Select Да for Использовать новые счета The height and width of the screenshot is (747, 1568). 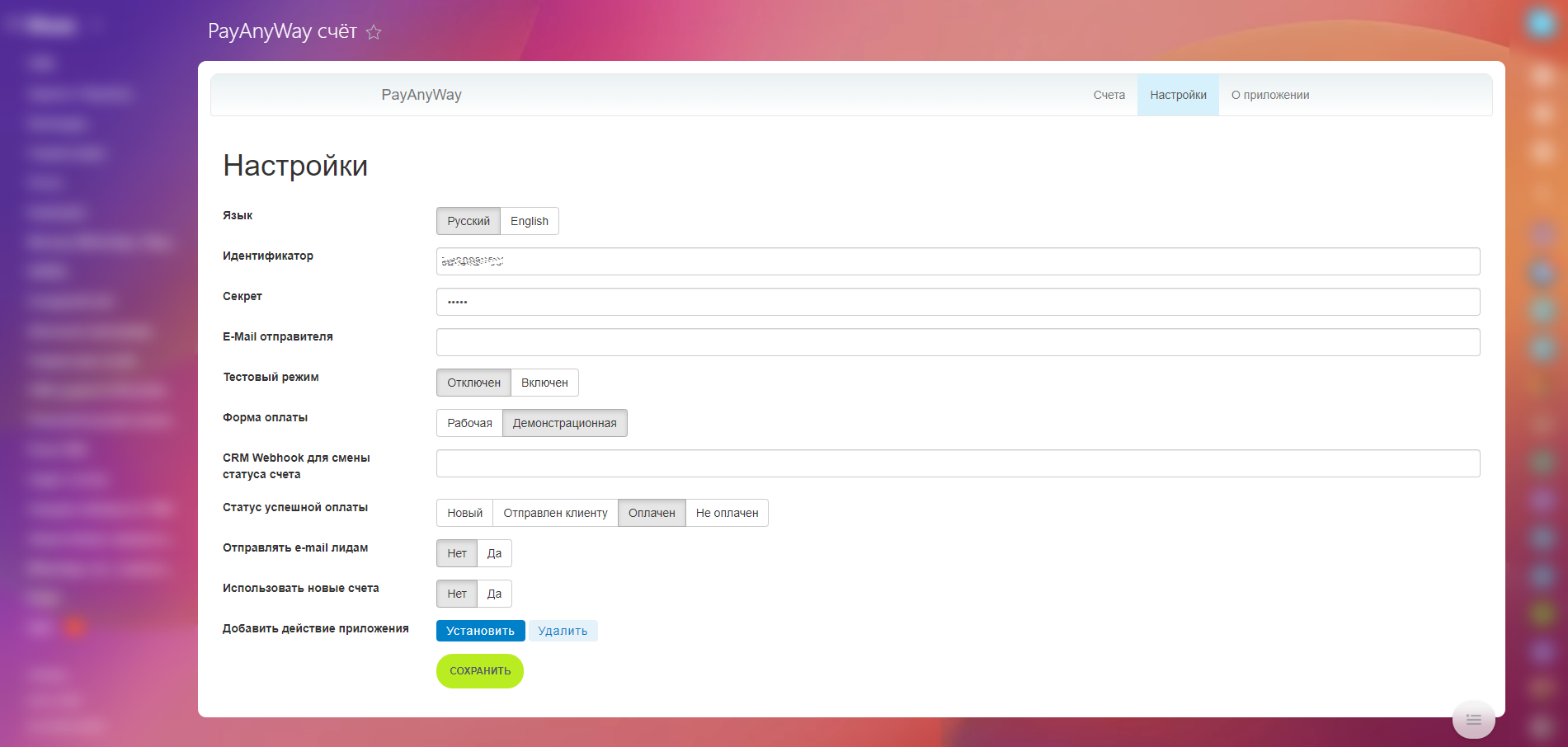[x=495, y=594]
